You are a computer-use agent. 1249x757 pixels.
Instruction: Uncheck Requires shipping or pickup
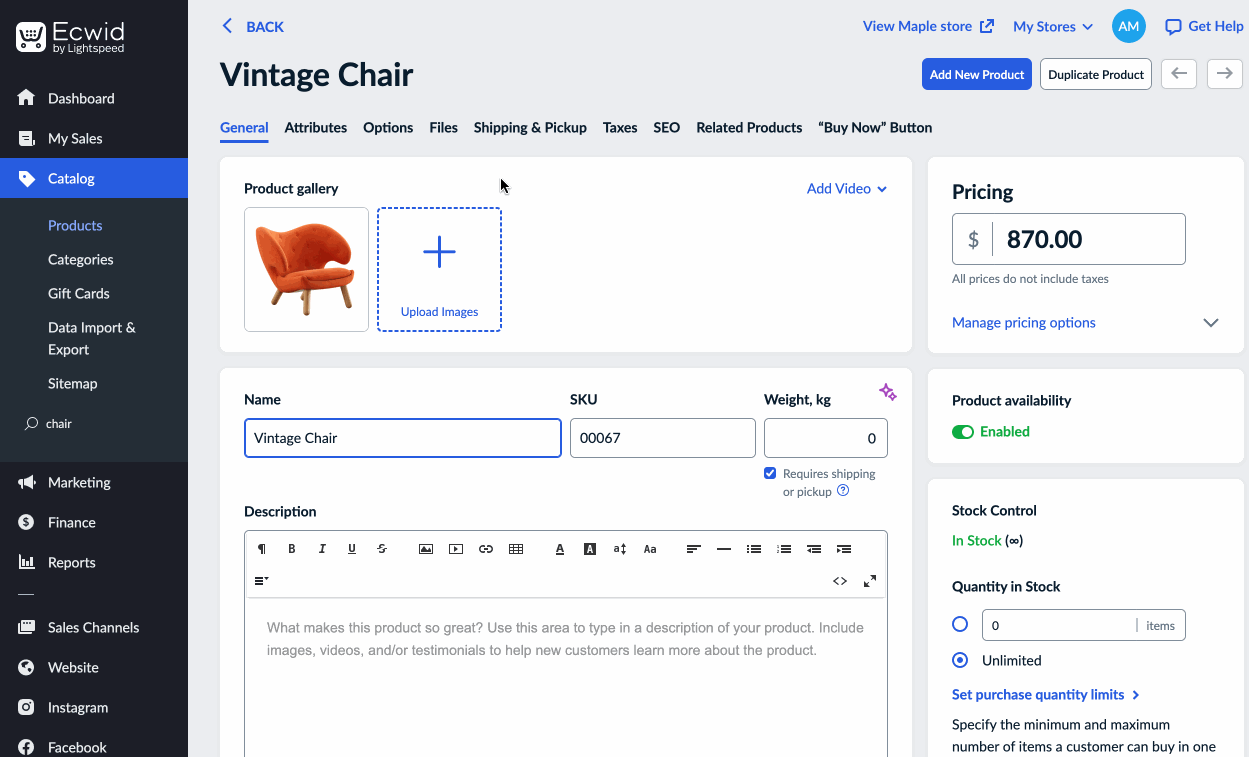pyautogui.click(x=770, y=473)
